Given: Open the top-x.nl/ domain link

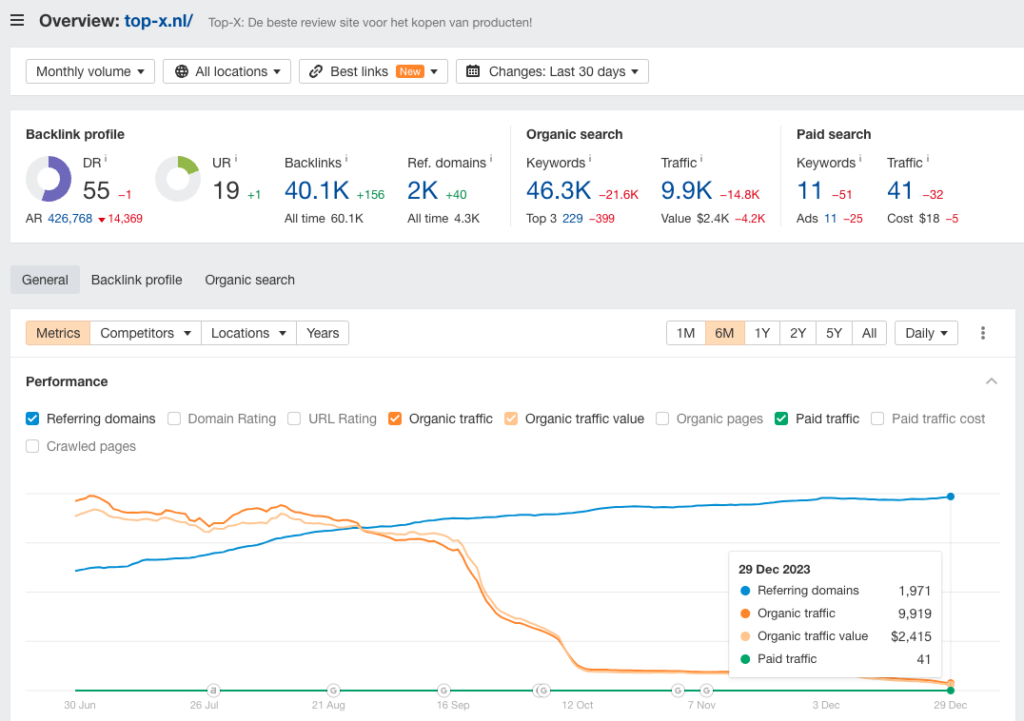Looking at the screenshot, I should (x=159, y=21).
